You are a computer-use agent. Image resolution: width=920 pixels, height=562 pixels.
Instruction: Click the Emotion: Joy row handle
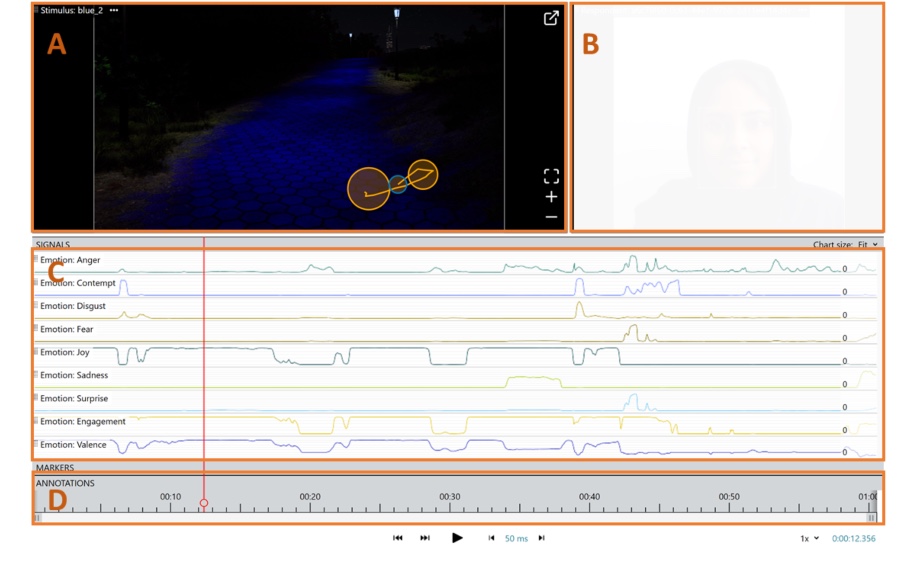click(36, 352)
